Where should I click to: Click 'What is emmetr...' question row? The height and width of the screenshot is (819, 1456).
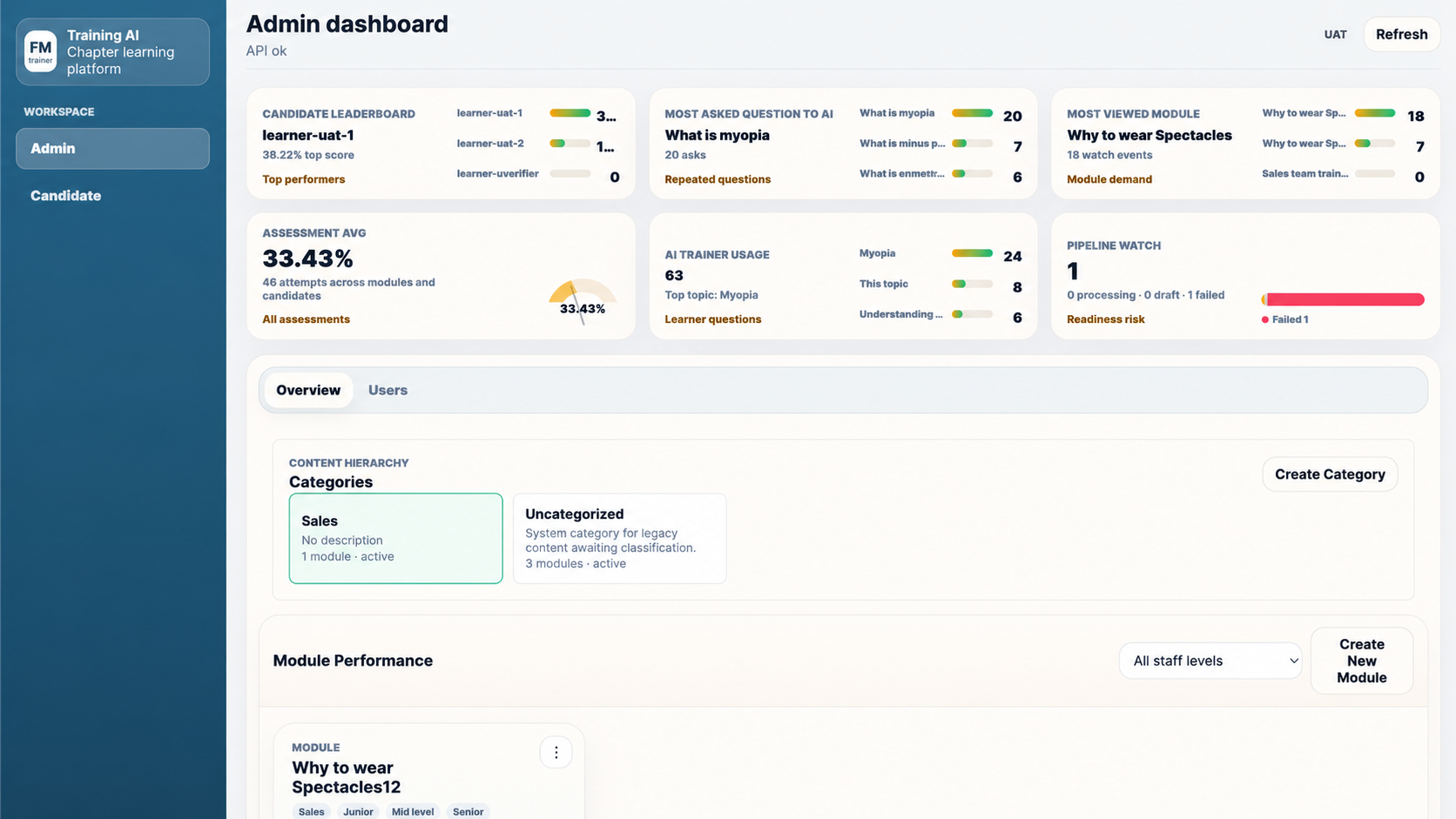pyautogui.click(x=940, y=174)
